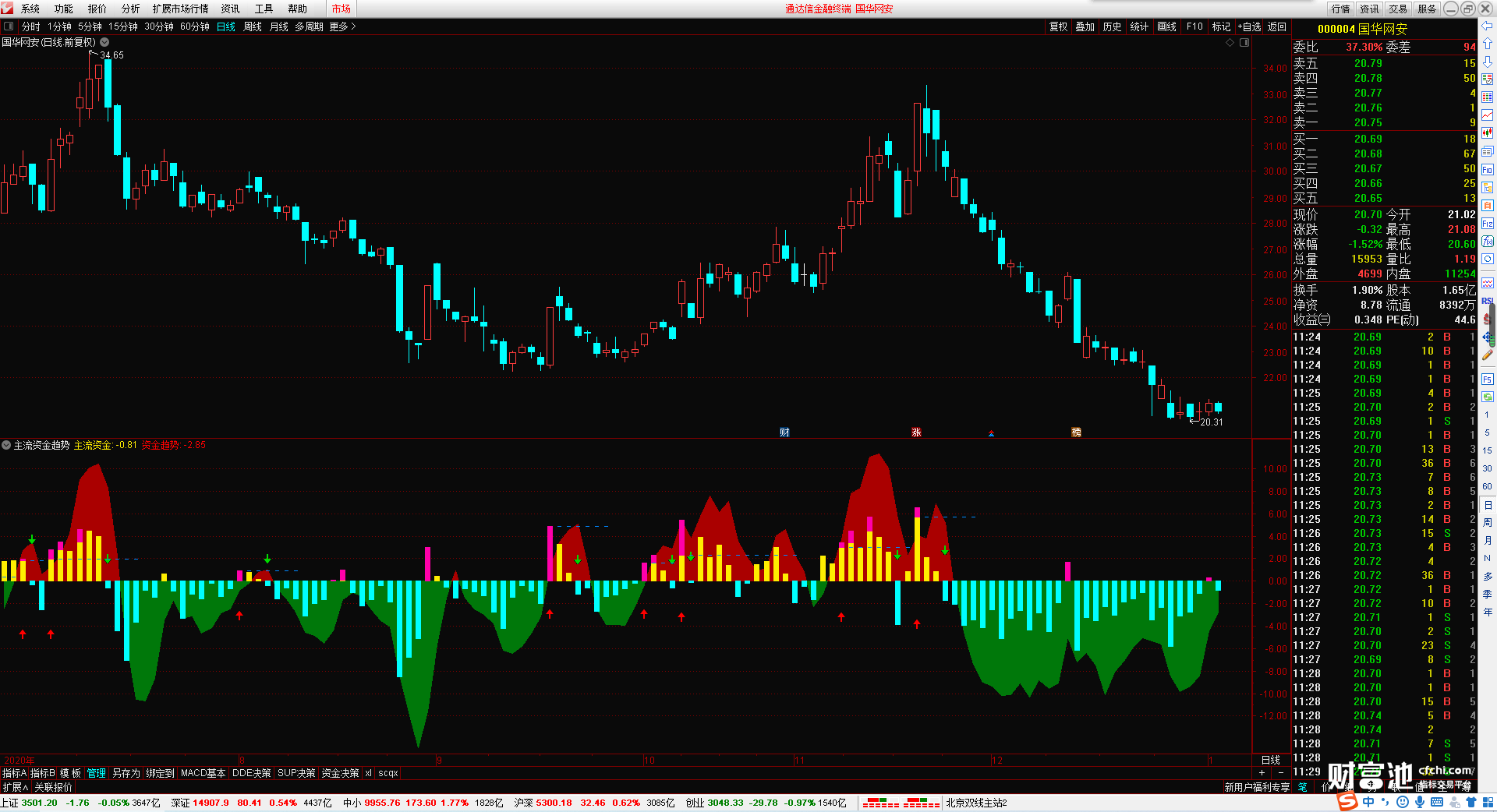This screenshot has width=1497, height=812.
Task: Click the application logo icon top-left
Action: click(8, 8)
